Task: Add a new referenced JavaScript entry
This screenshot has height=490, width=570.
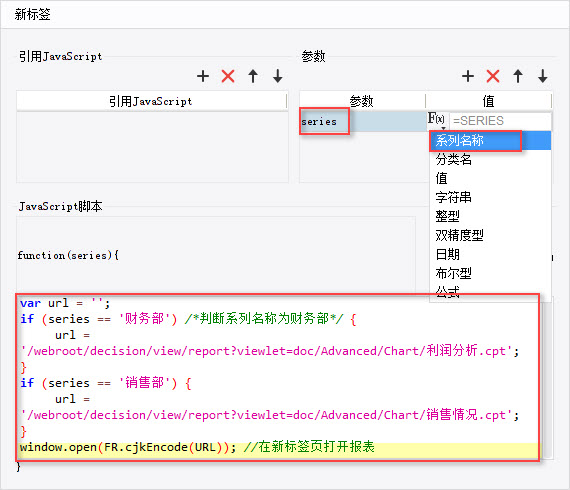Action: (203, 76)
